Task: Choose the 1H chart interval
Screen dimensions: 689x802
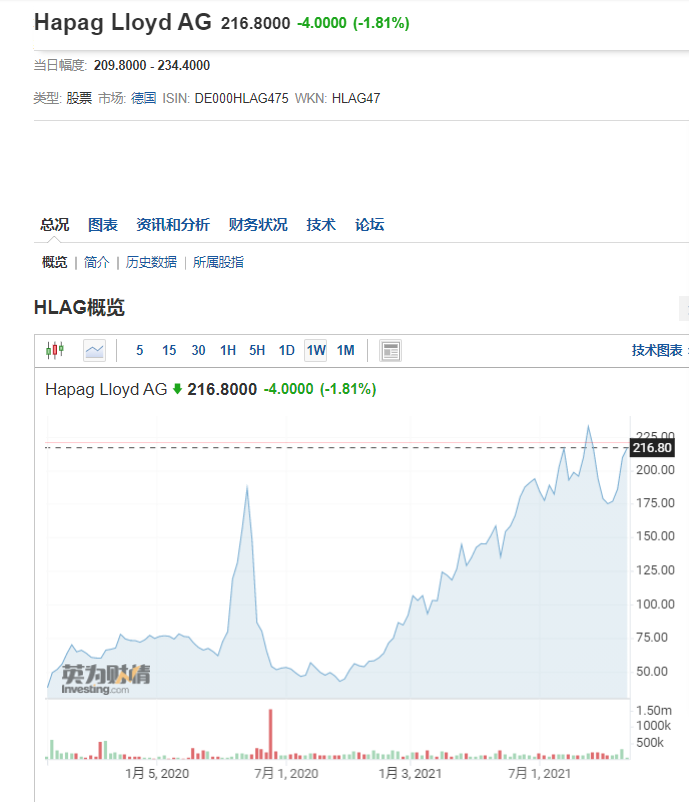Action: [228, 350]
